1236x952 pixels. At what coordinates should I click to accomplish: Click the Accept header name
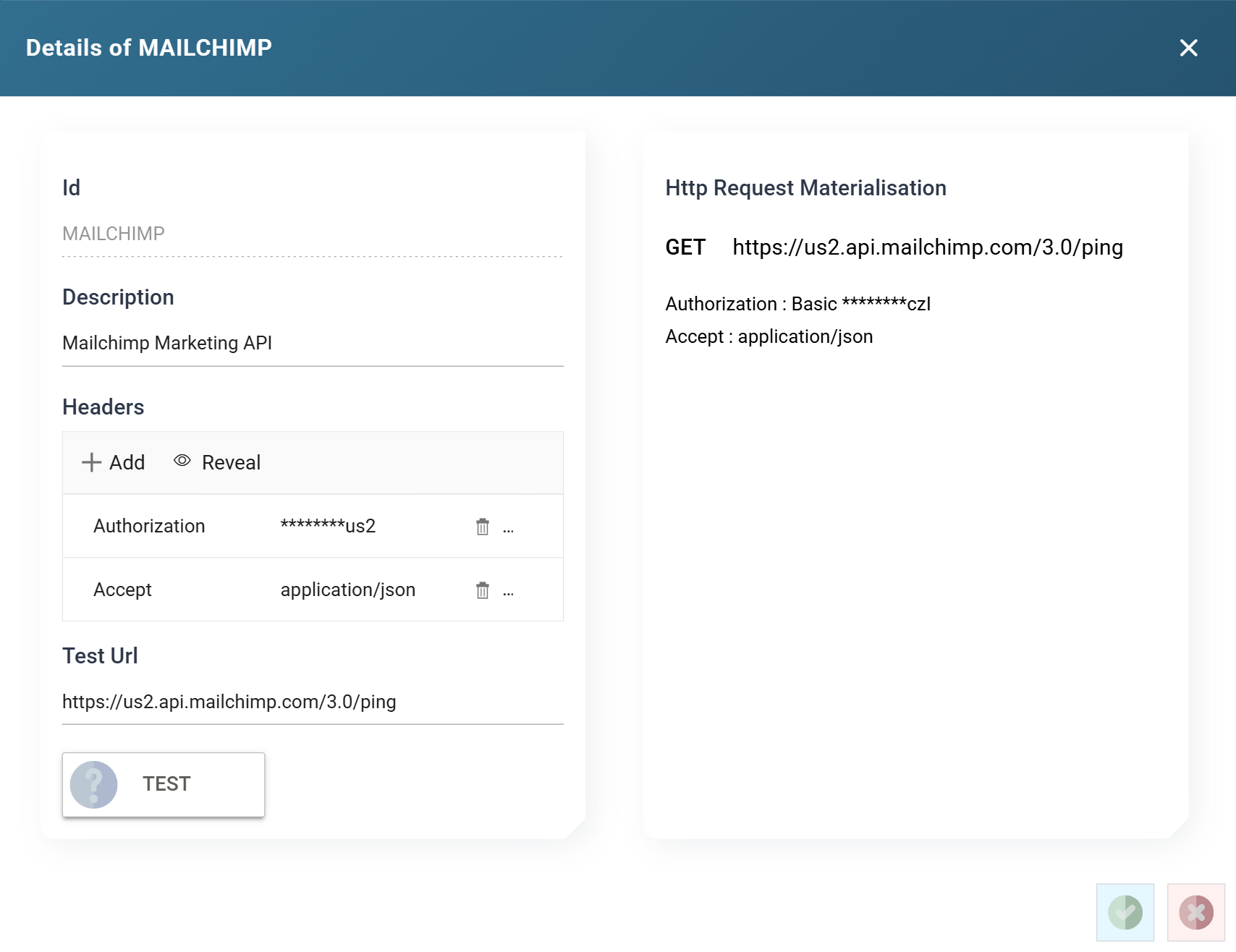(x=122, y=590)
